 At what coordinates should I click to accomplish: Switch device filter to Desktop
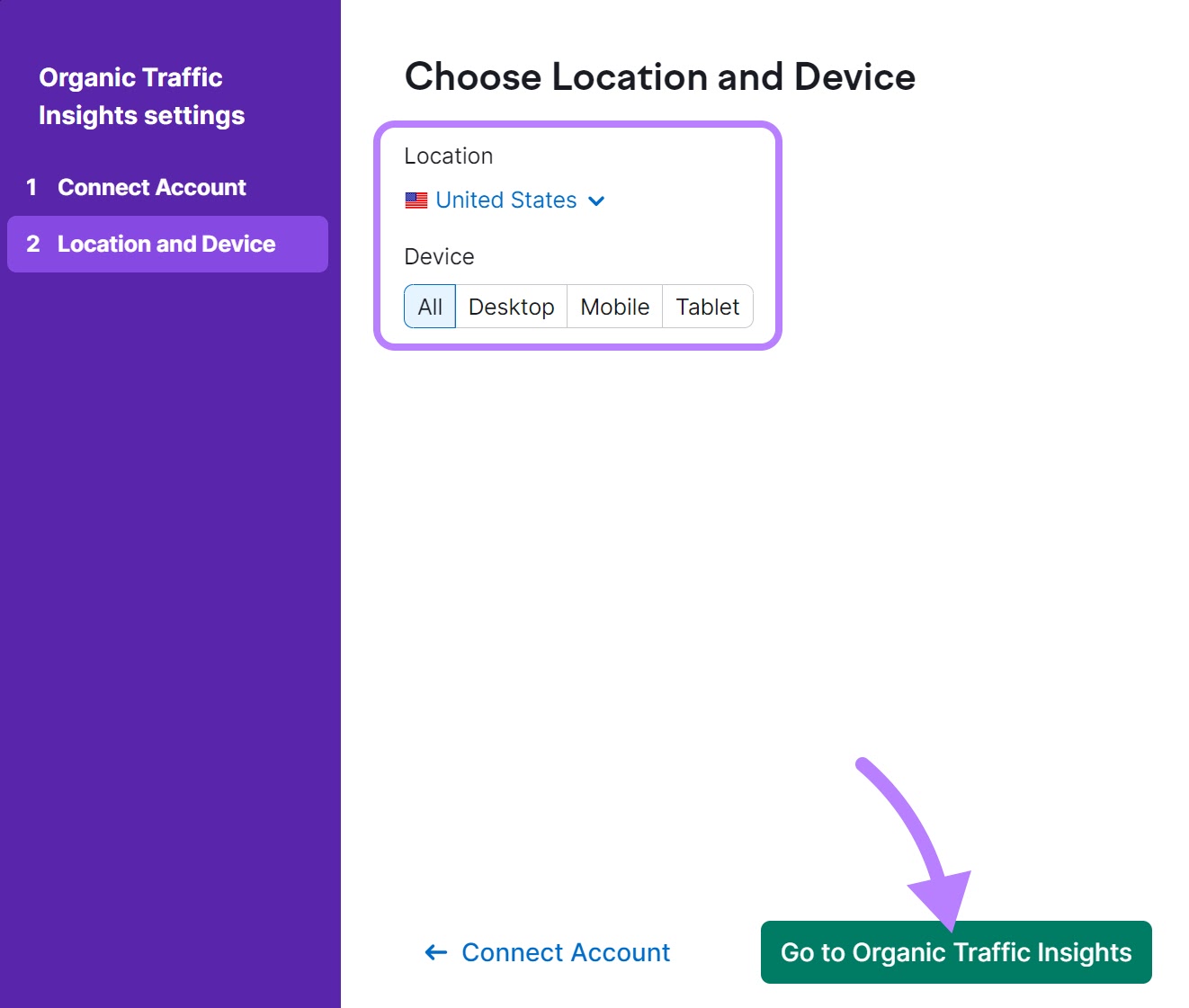click(511, 306)
